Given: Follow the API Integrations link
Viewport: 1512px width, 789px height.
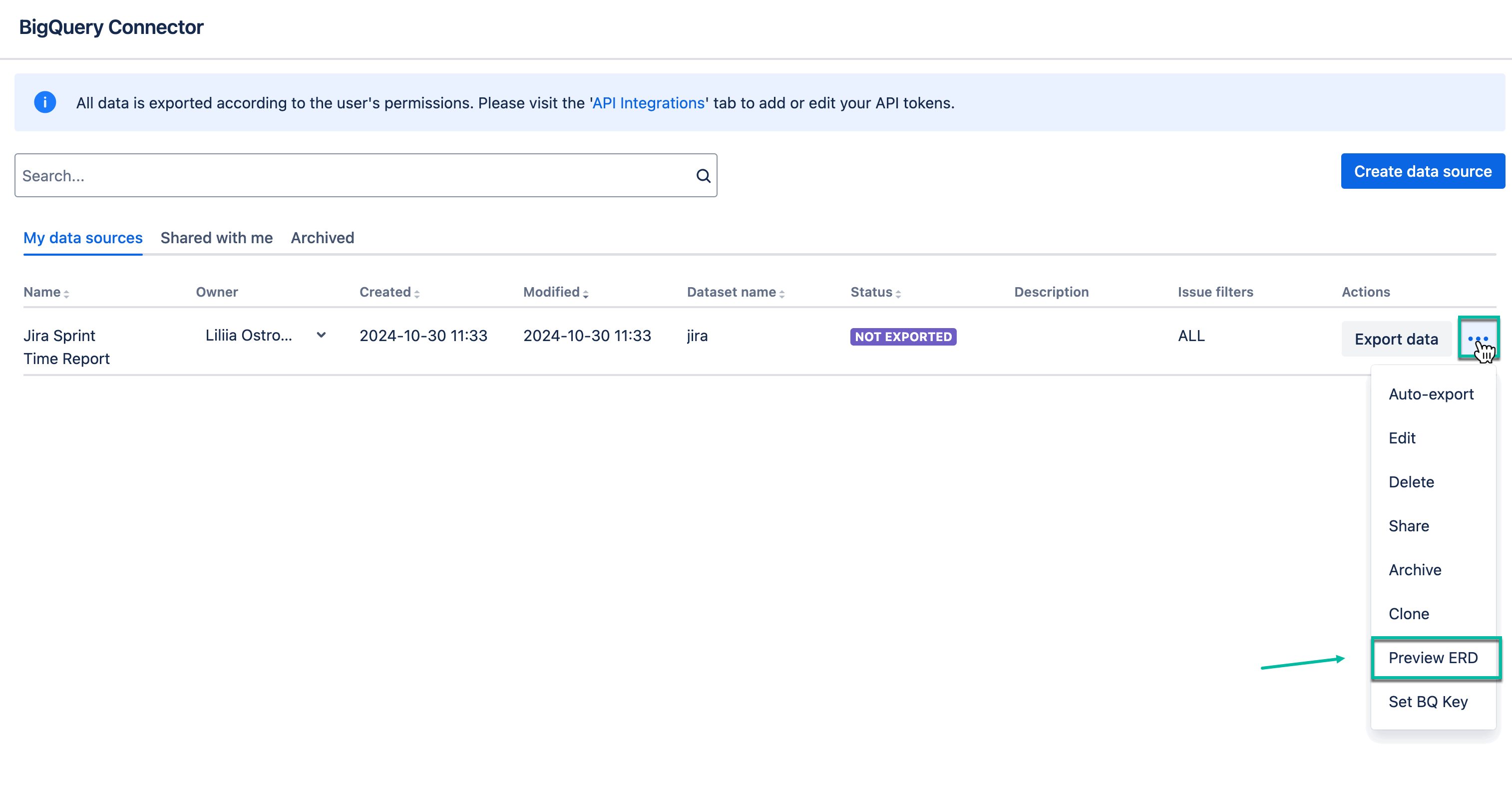Looking at the screenshot, I should (648, 103).
